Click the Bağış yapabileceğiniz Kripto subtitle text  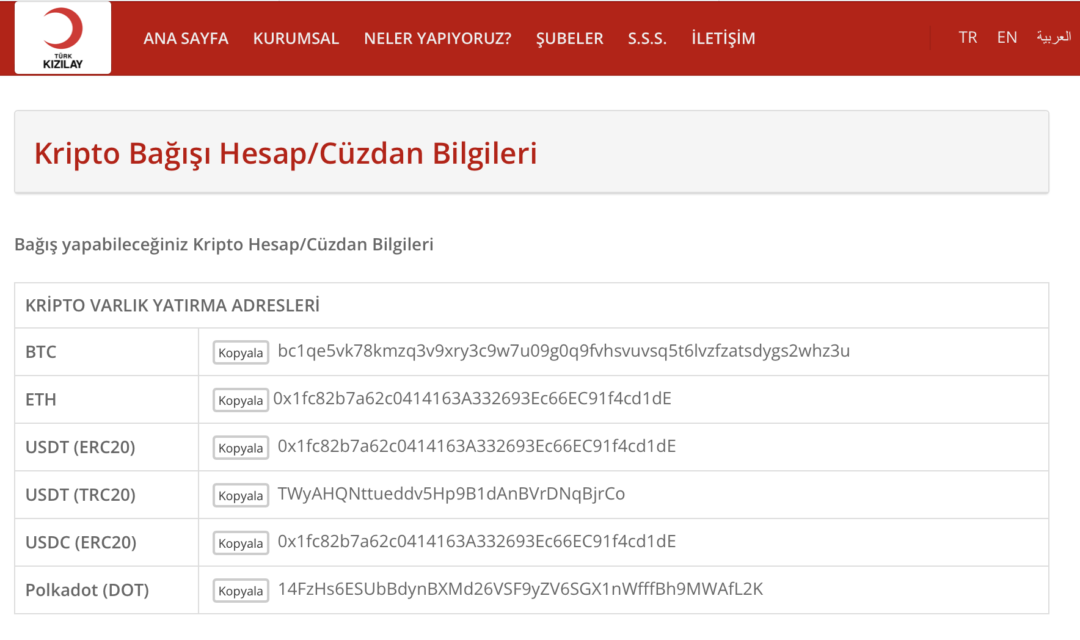[x=224, y=245]
